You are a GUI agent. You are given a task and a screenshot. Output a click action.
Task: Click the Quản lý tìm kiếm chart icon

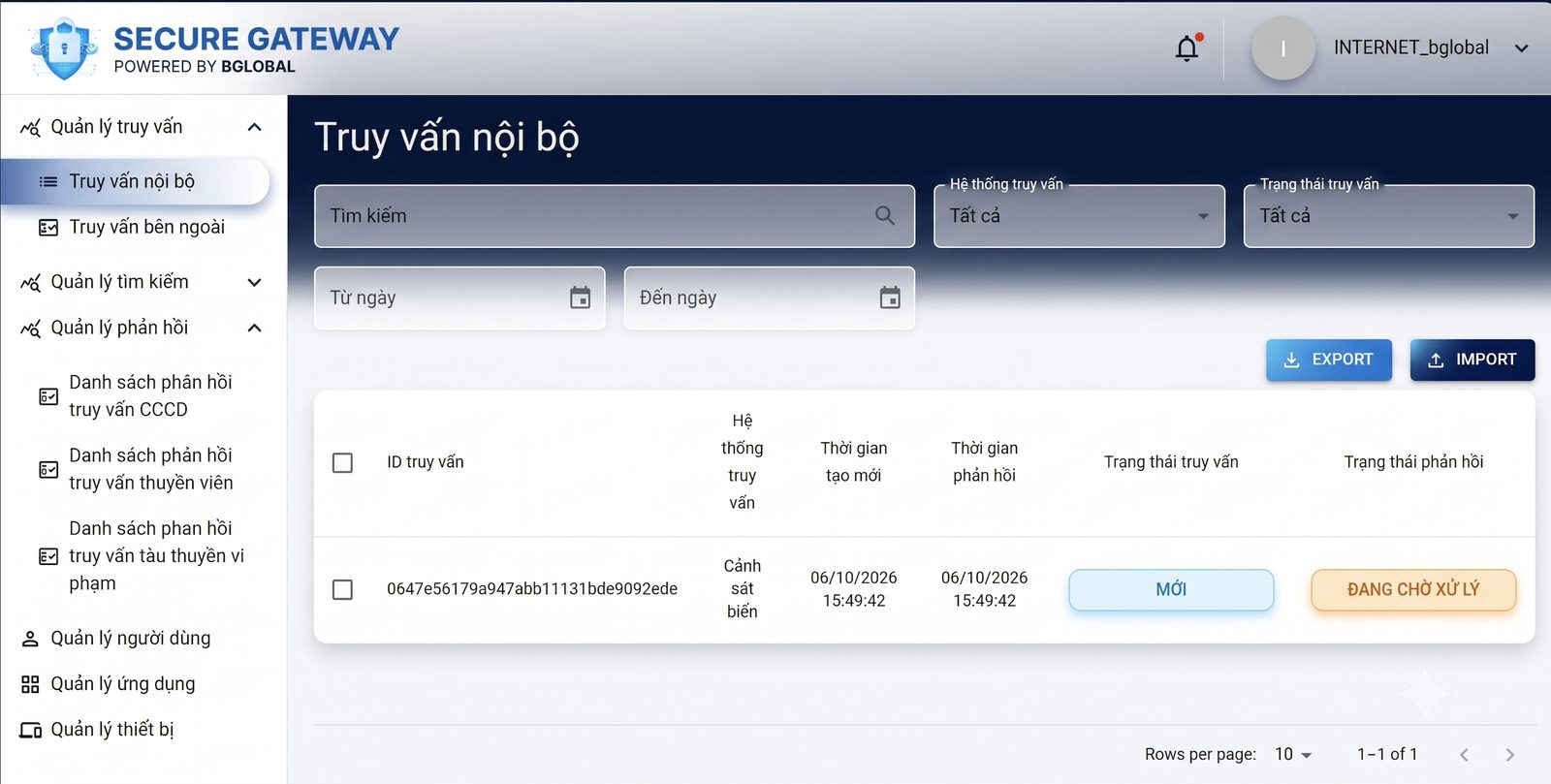click(30, 282)
